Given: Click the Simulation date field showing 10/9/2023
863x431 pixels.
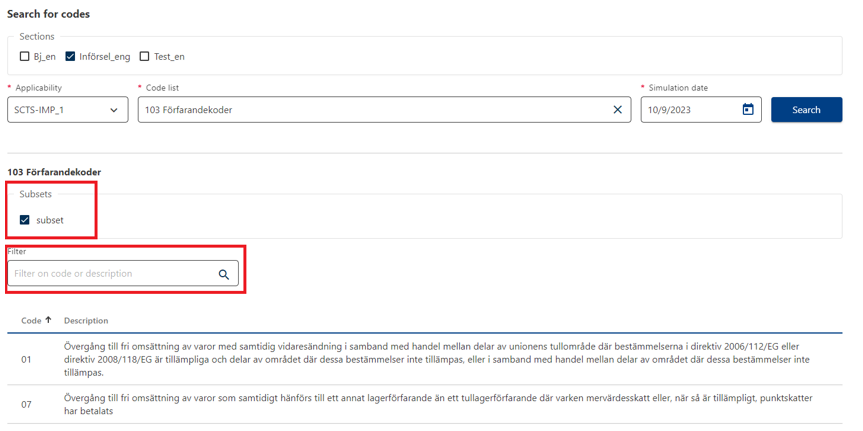Looking at the screenshot, I should [x=688, y=110].
